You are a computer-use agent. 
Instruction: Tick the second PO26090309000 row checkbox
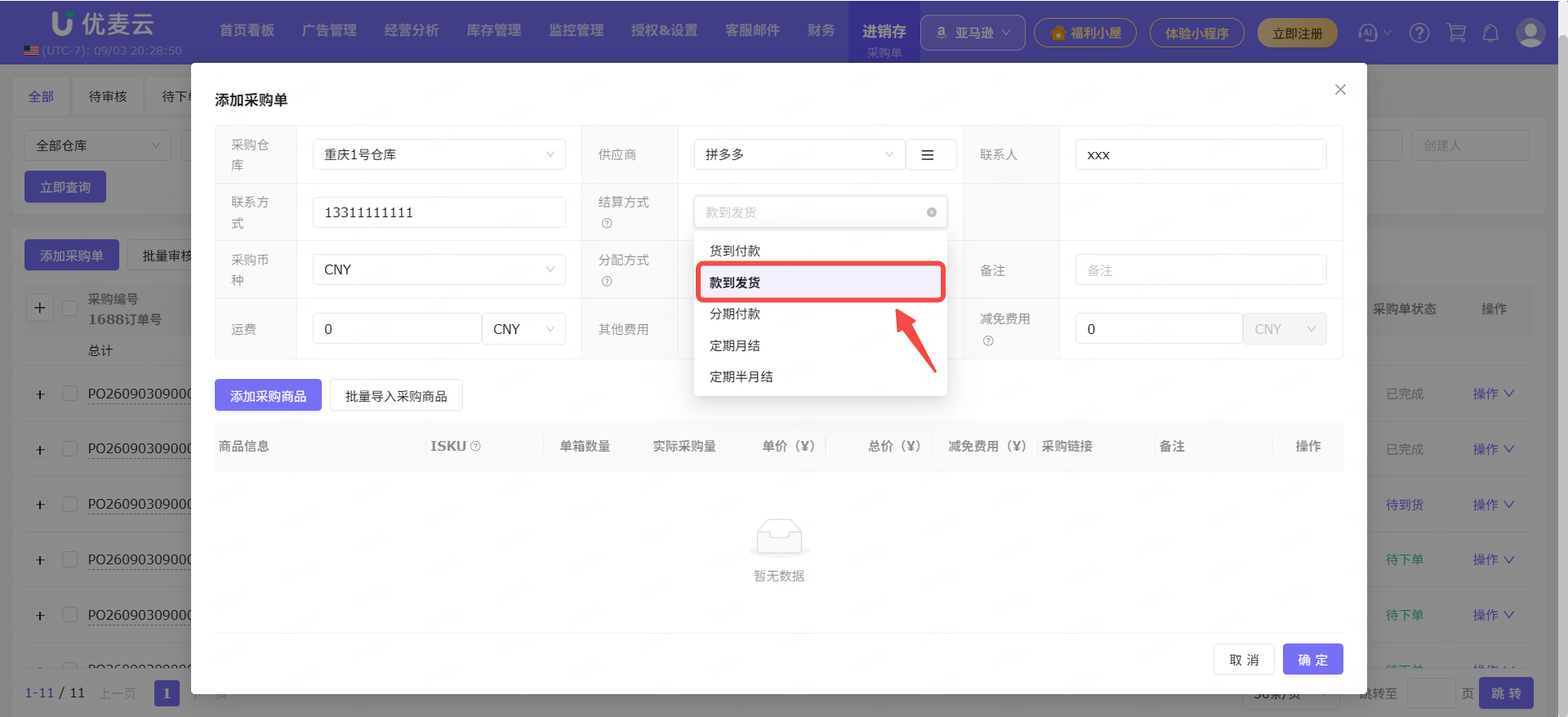70,449
